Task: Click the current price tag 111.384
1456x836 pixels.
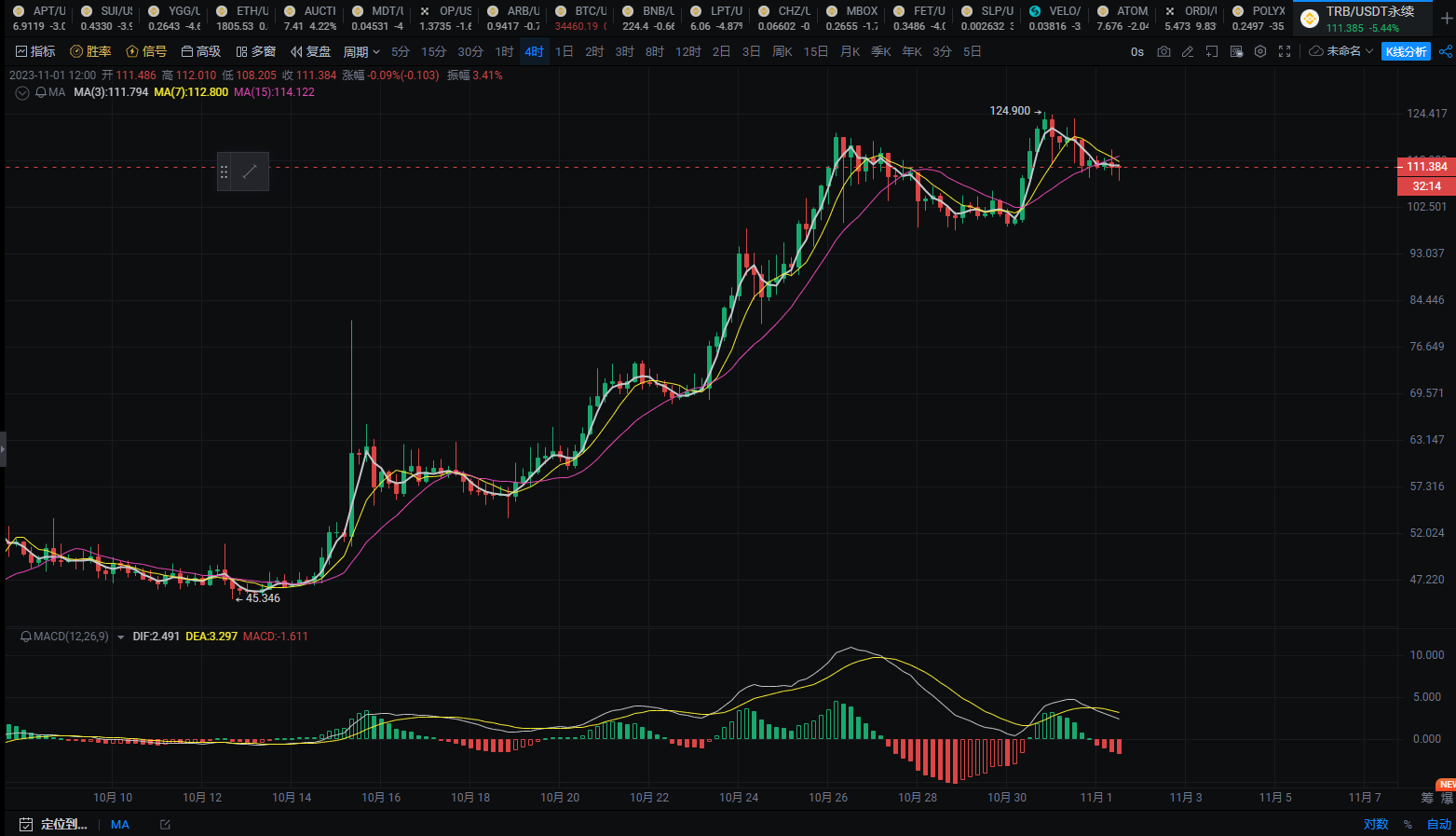Action: [1426, 167]
